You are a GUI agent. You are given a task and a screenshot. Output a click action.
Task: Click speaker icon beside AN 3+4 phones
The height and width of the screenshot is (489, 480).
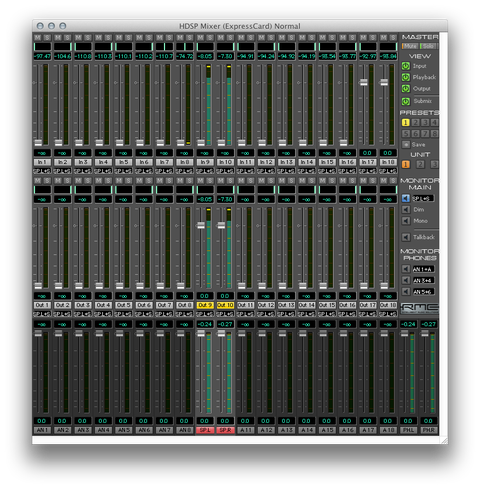click(x=406, y=280)
